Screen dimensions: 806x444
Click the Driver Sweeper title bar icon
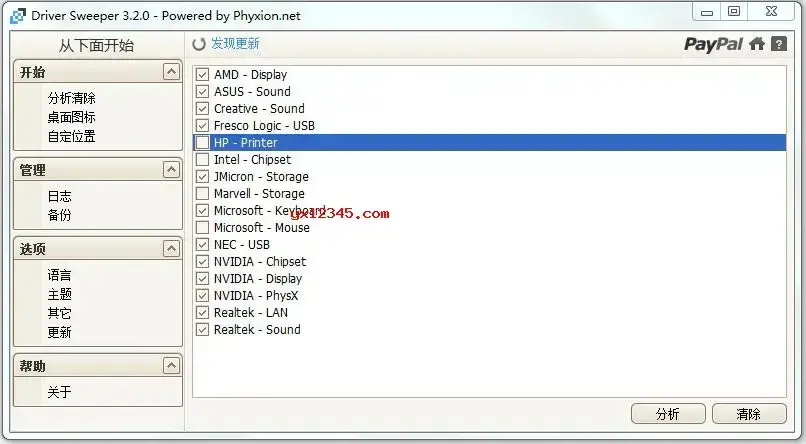(x=17, y=16)
